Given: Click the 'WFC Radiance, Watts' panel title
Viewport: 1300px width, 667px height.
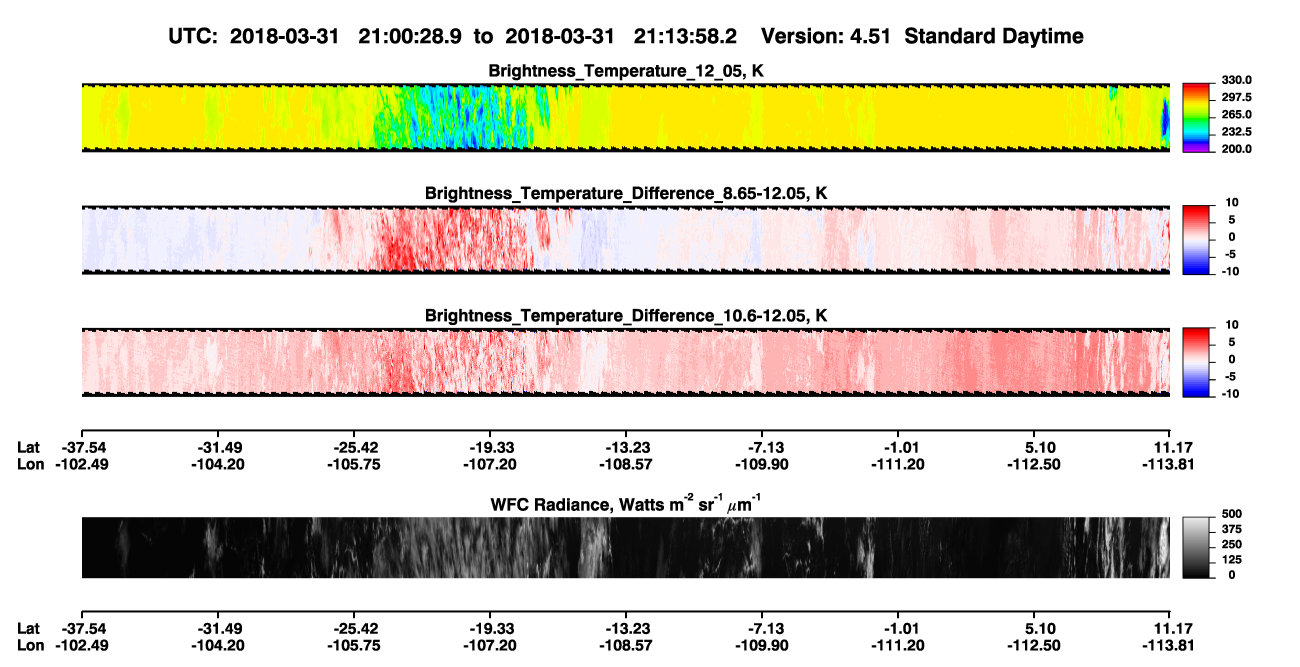Looking at the screenshot, I should click(x=626, y=504).
